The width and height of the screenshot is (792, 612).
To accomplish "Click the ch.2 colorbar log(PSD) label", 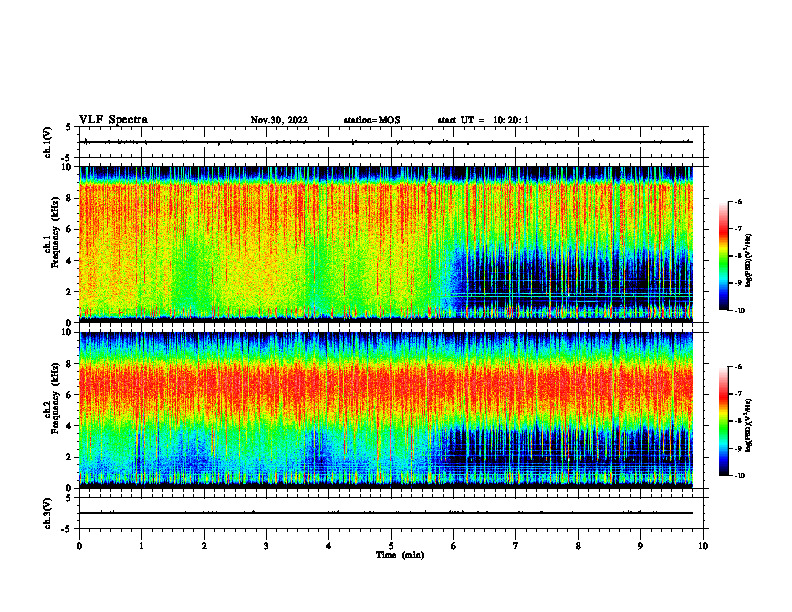I will pos(749,425).
